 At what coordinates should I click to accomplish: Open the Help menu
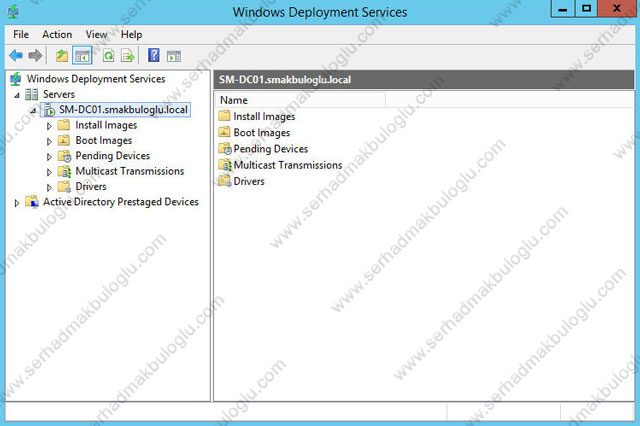point(131,35)
